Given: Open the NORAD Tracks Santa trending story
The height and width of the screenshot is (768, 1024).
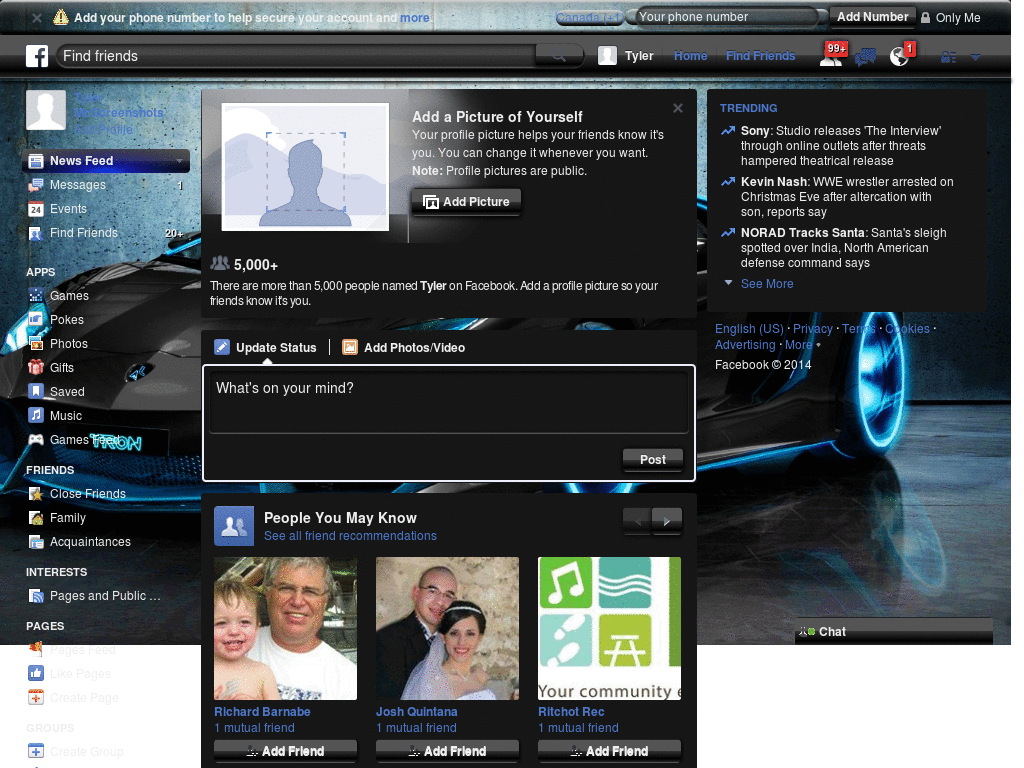Looking at the screenshot, I should click(x=844, y=248).
